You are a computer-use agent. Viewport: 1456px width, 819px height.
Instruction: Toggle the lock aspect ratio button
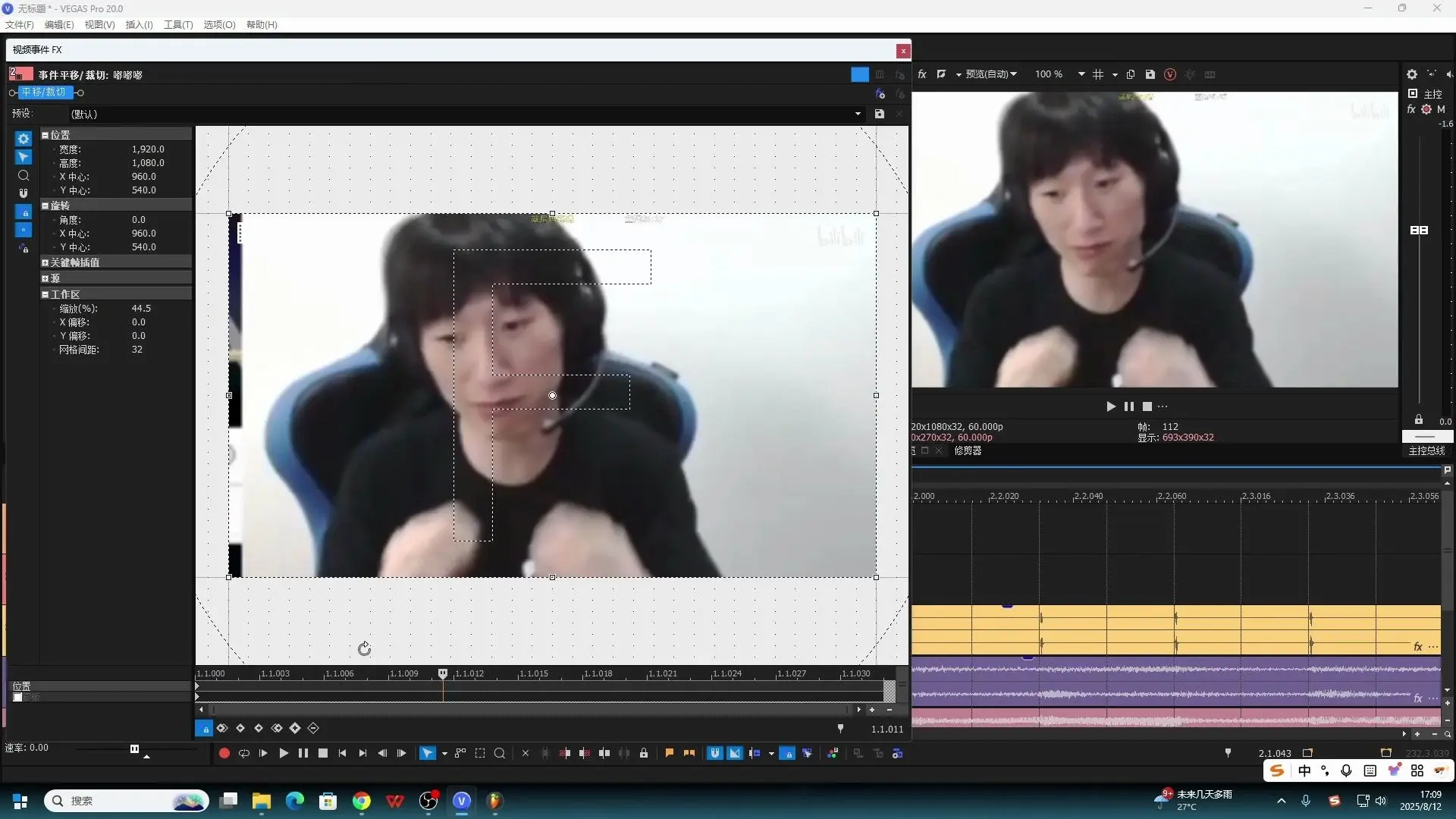[x=24, y=212]
